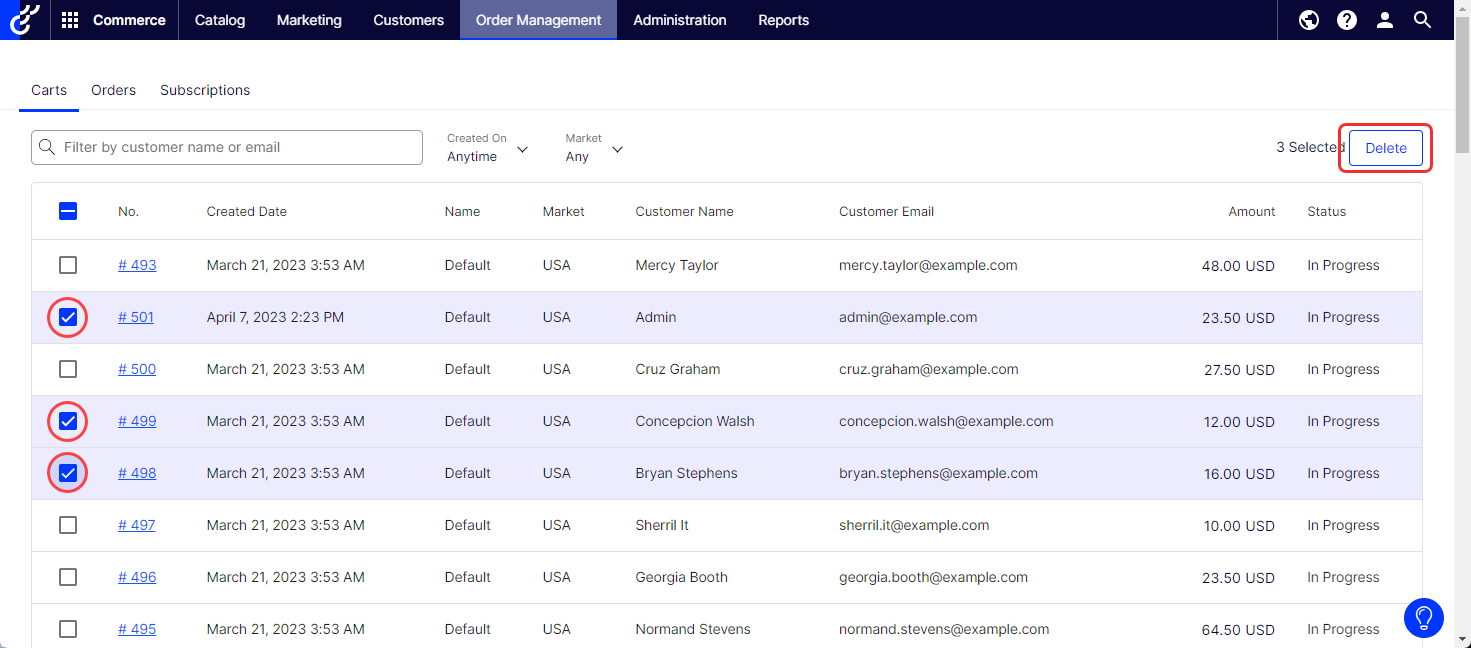Screen dimensions: 1471x648
Task: Click the amount 48.00 USD
Action: [x=1238, y=266]
